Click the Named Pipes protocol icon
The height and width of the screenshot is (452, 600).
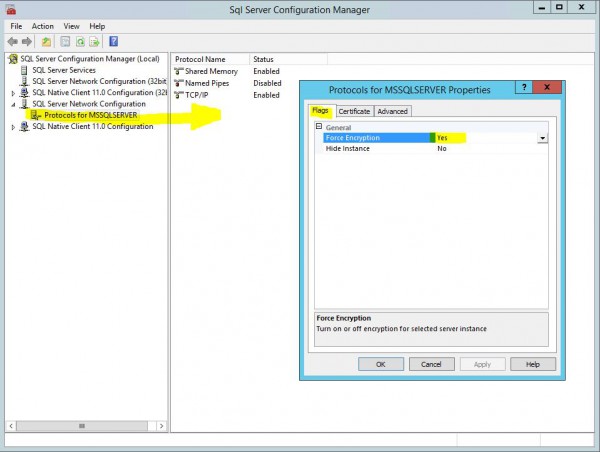coord(179,83)
